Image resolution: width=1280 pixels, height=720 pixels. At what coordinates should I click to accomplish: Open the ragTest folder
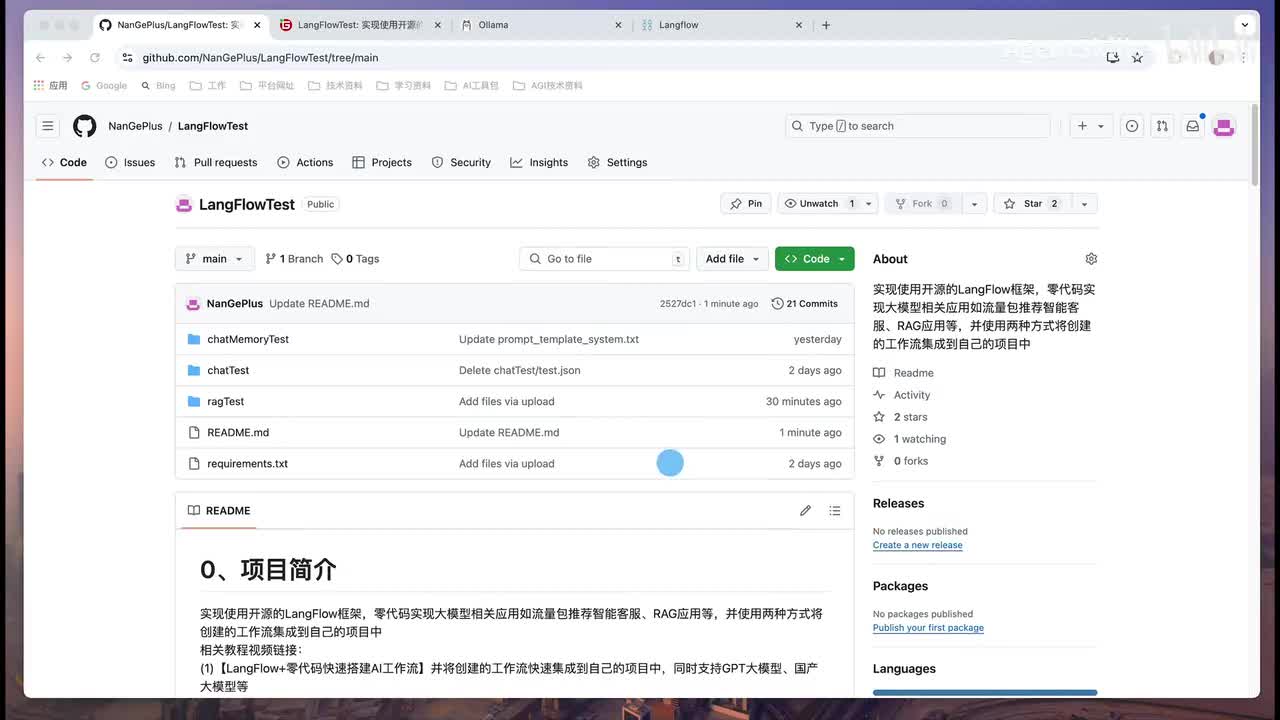coord(226,401)
